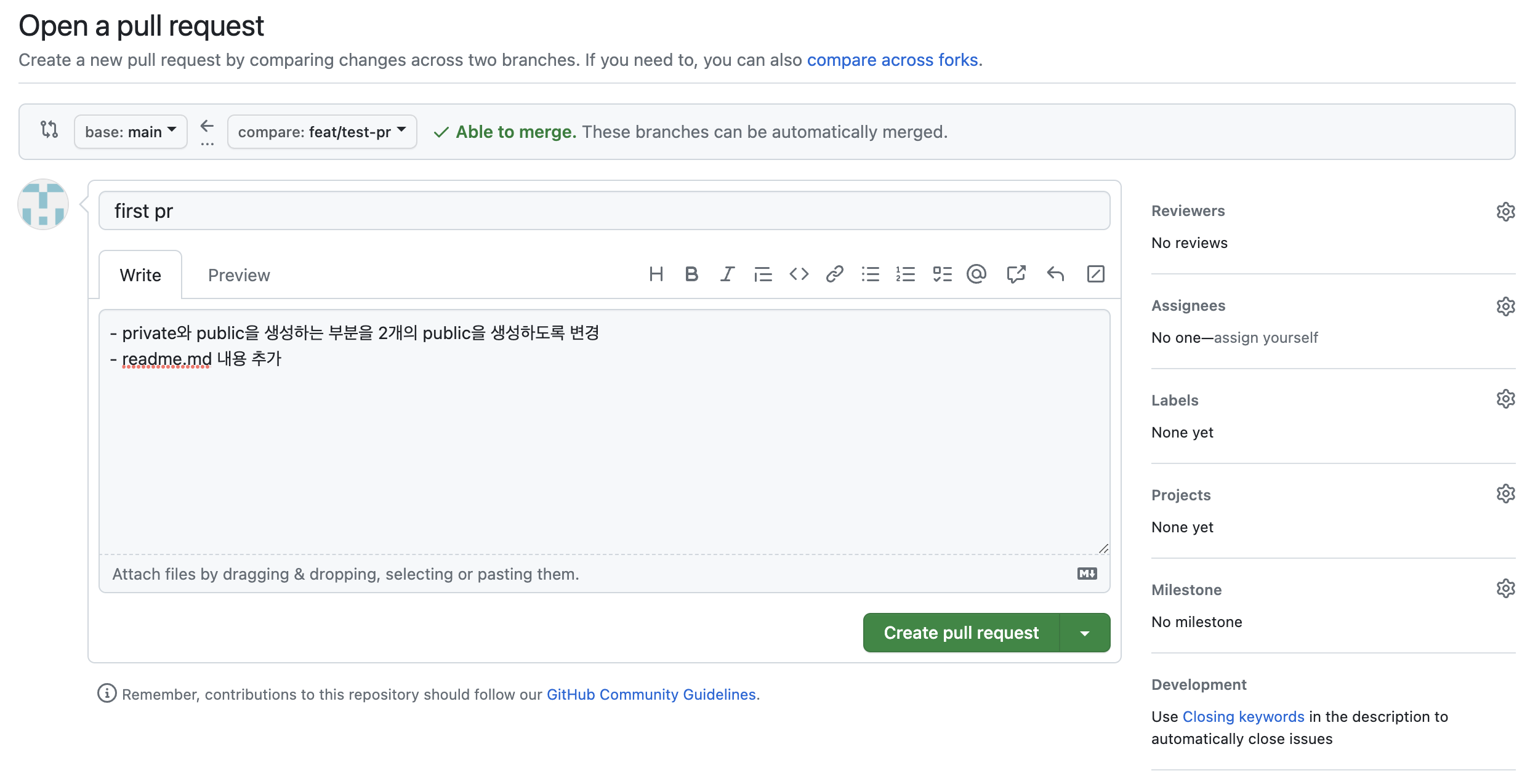Screen dimensions: 1538x784
Task: Insert a numbered list
Action: pos(906,274)
